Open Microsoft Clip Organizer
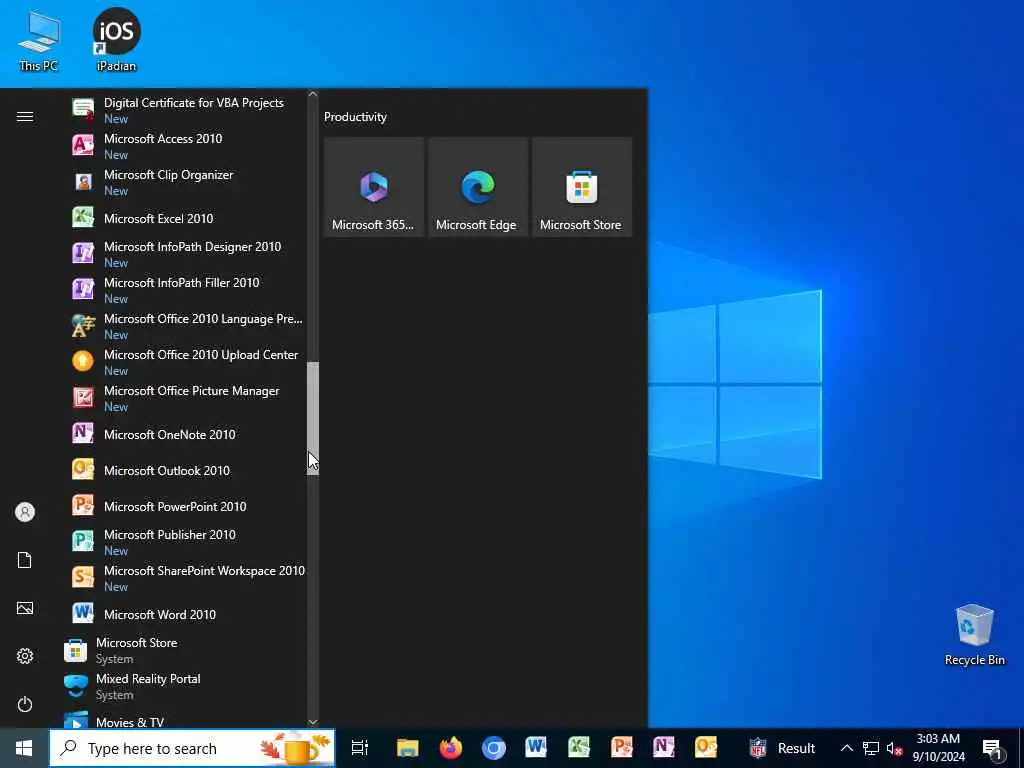The width and height of the screenshot is (1024, 768). [x=184, y=182]
